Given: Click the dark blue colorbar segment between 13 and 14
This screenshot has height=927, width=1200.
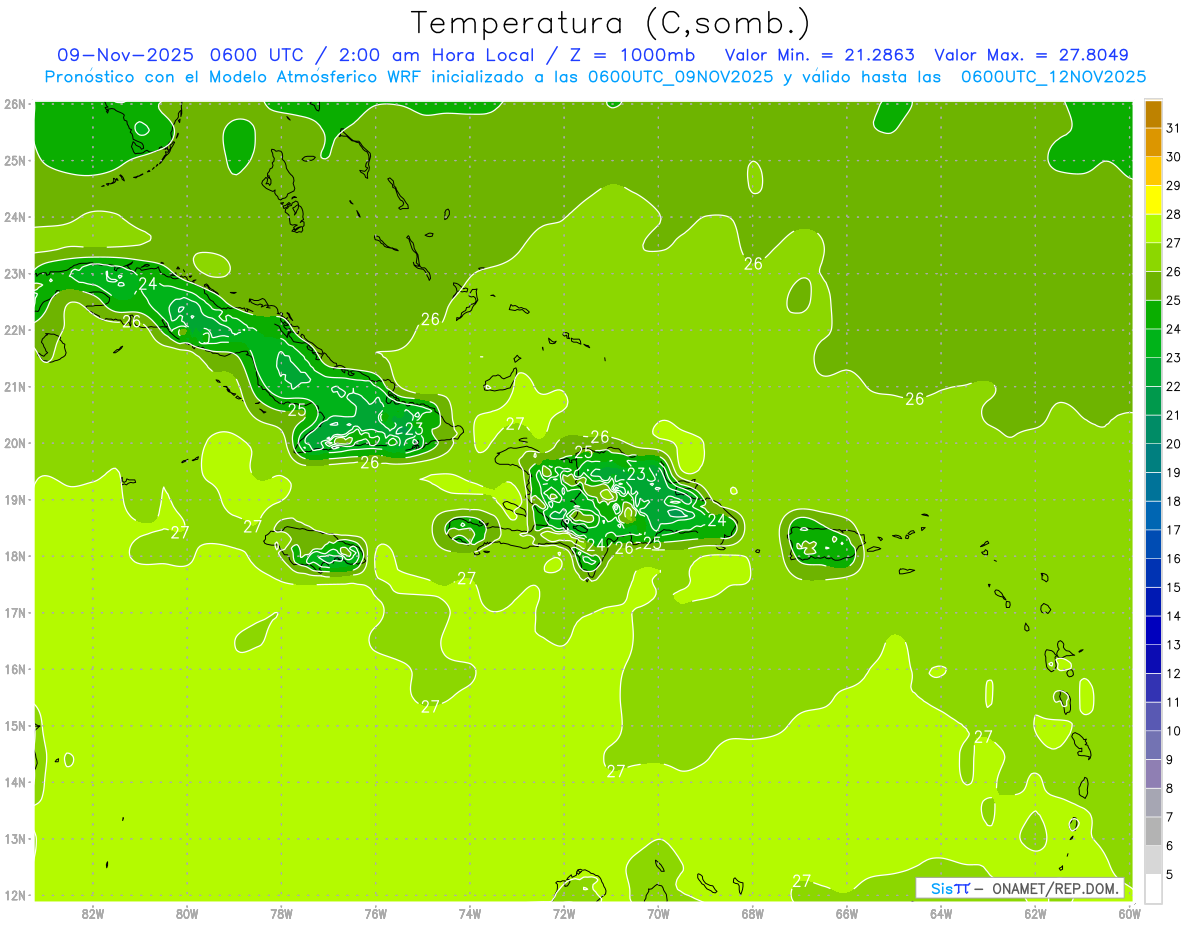Looking at the screenshot, I should [x=1153, y=630].
